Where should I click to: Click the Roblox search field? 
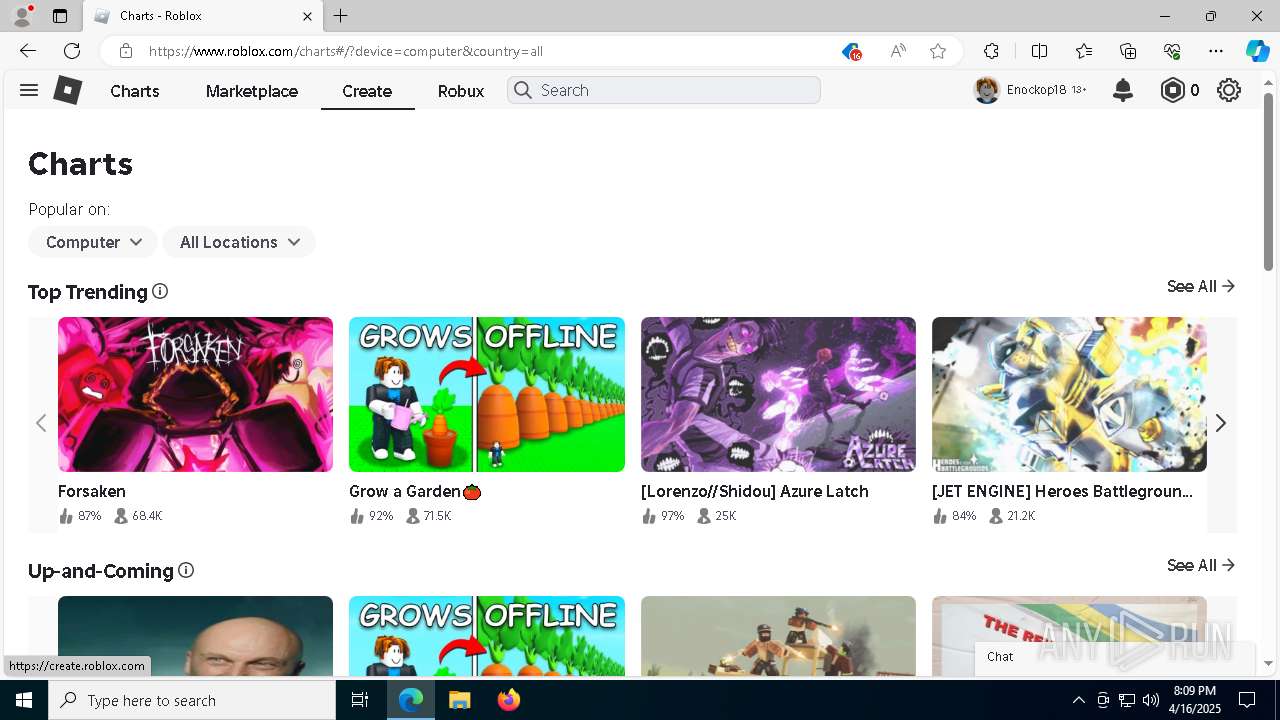664,90
